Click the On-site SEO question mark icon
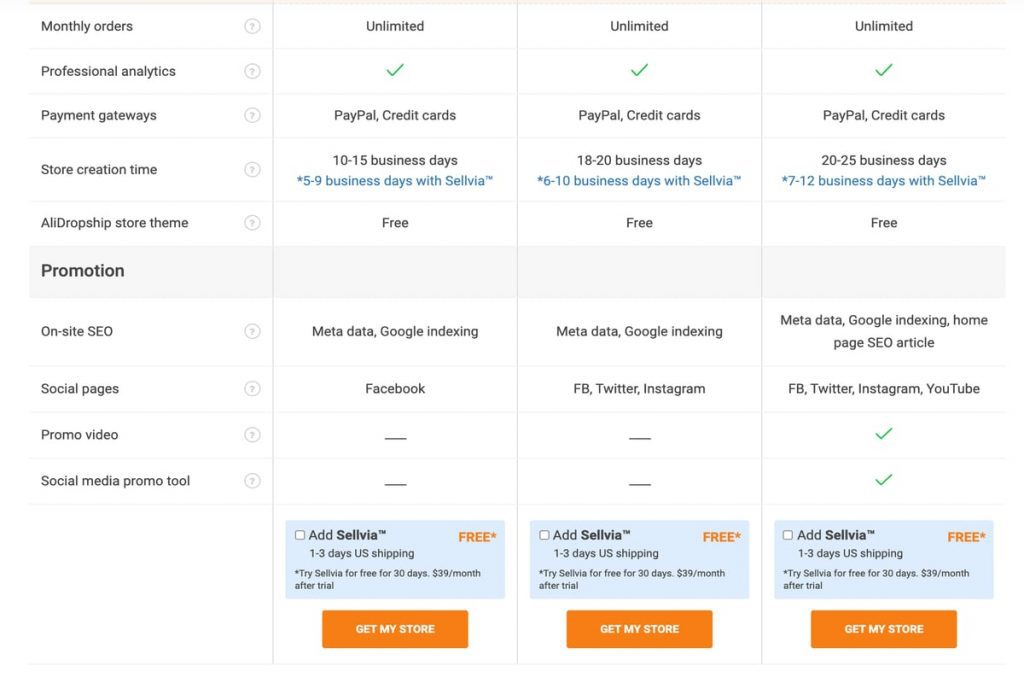The image size is (1024, 683). pos(254,331)
